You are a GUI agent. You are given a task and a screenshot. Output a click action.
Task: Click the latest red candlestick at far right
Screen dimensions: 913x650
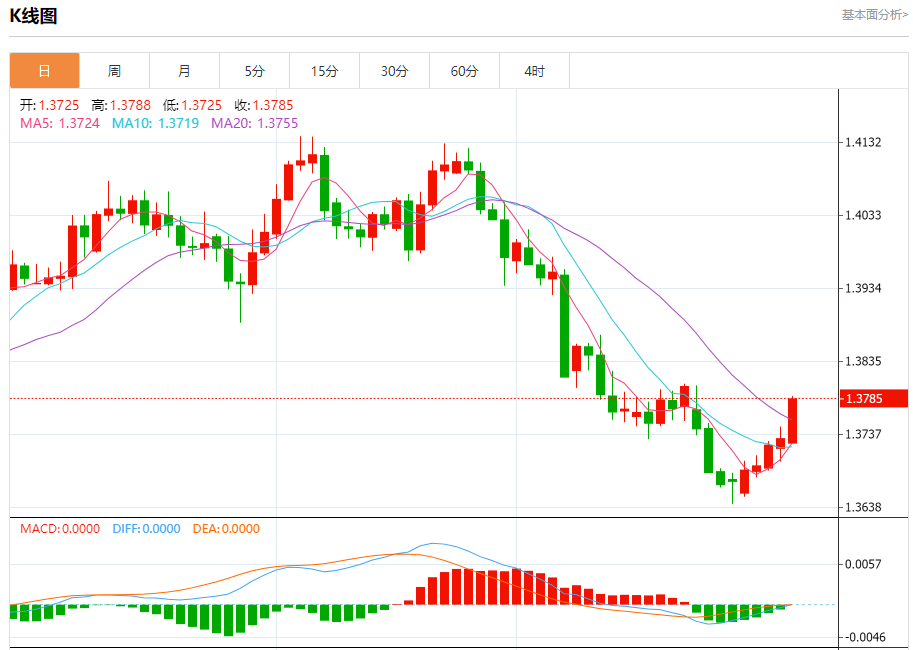tap(792, 420)
